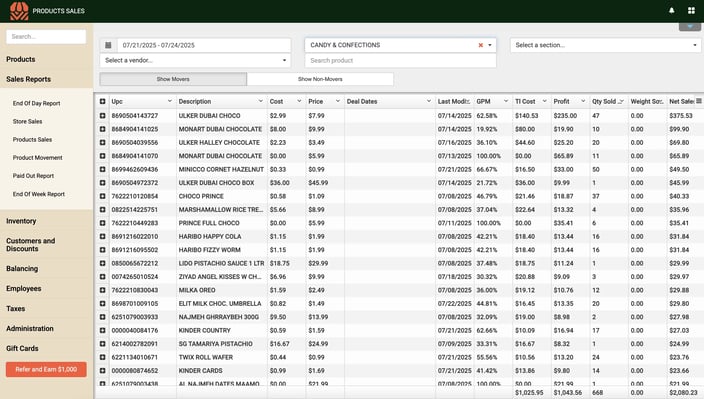This screenshot has height=399, width=704.
Task: Click the Search product field
Action: pyautogui.click(x=400, y=61)
